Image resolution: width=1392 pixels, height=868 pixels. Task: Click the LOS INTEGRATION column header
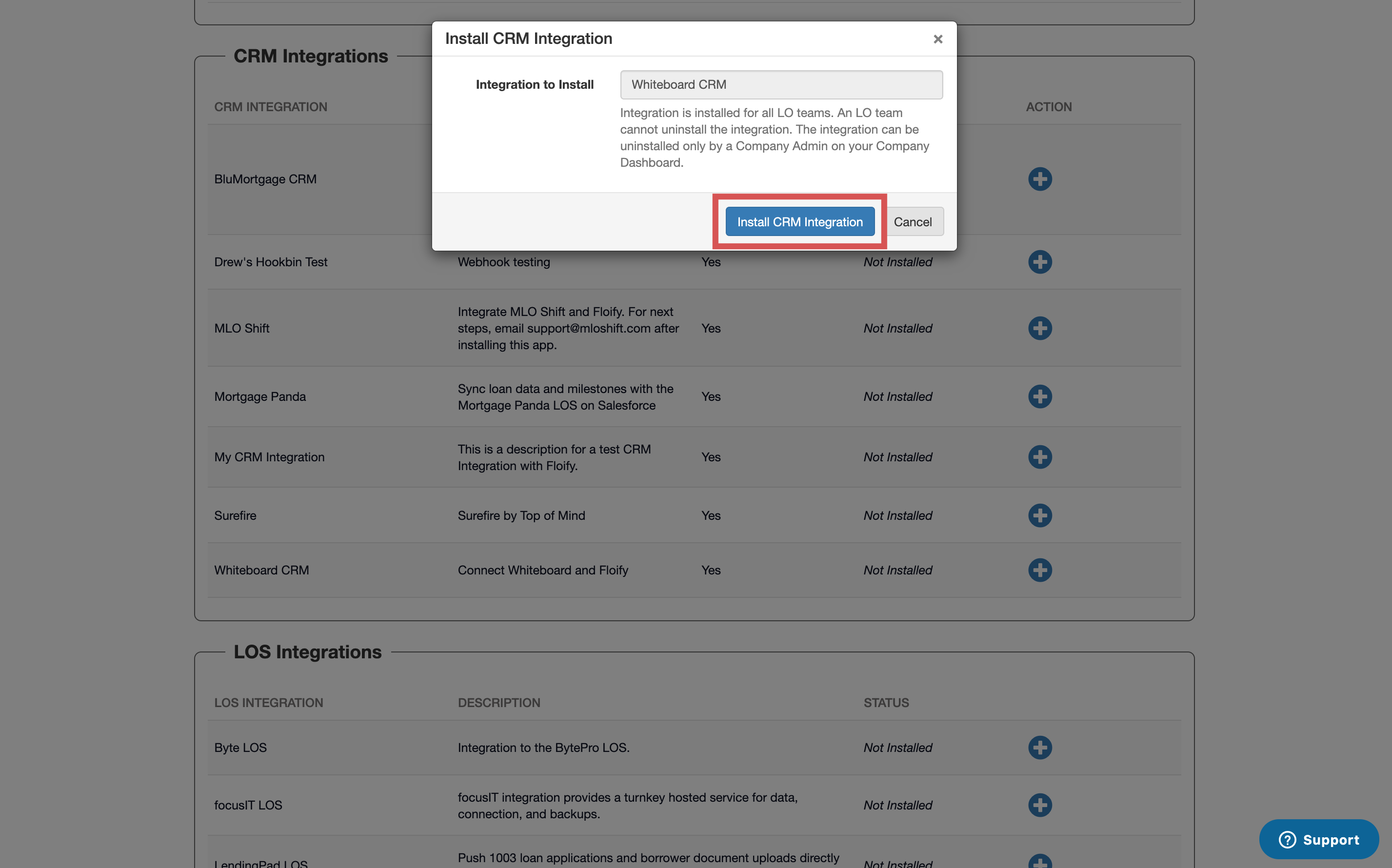[x=269, y=703]
